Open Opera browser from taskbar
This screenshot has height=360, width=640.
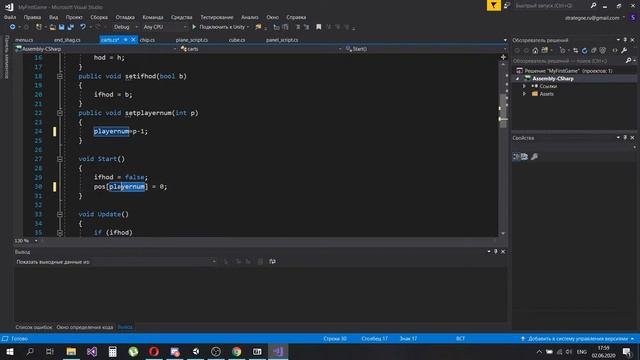(154, 351)
